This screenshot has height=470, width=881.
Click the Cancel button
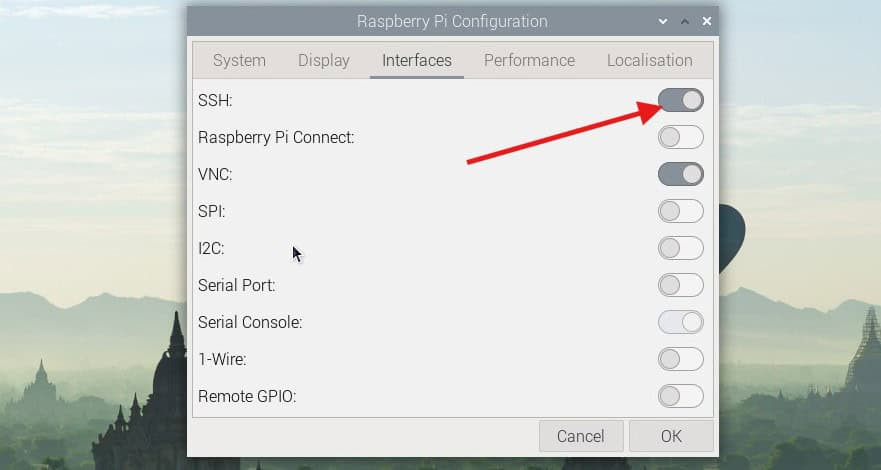pyautogui.click(x=581, y=436)
